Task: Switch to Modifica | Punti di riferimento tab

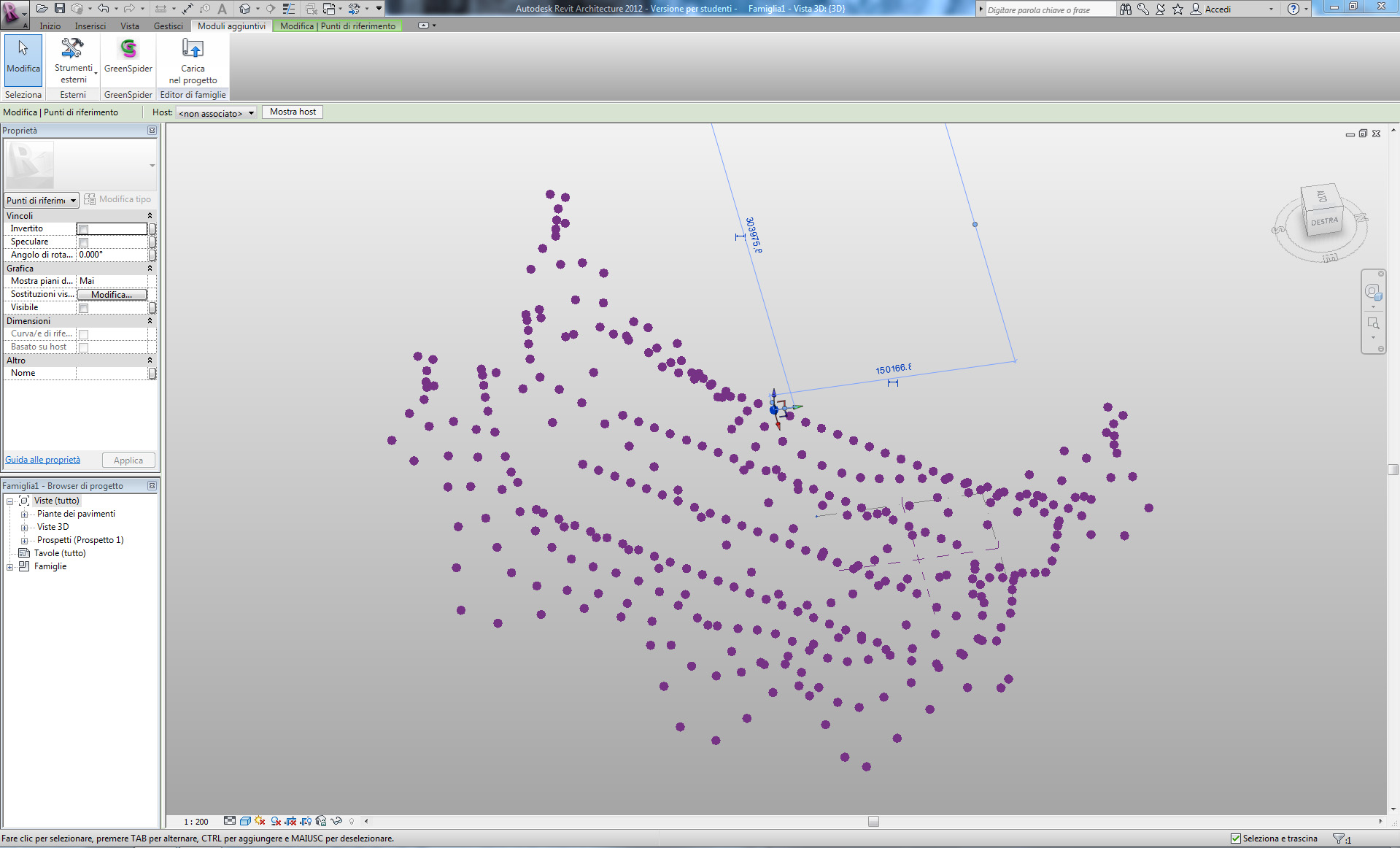Action: (x=338, y=26)
